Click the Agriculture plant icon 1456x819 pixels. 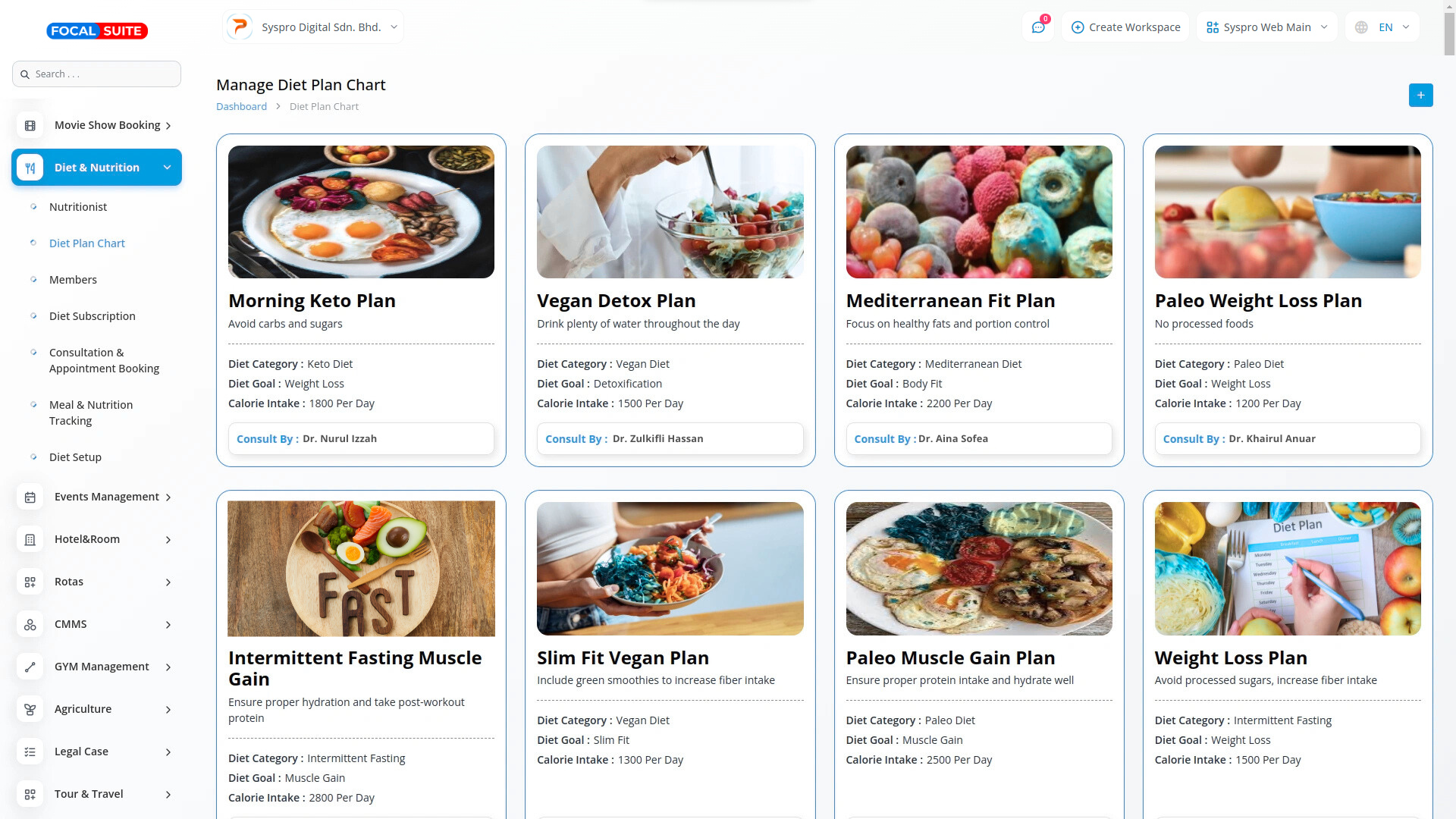tap(30, 710)
